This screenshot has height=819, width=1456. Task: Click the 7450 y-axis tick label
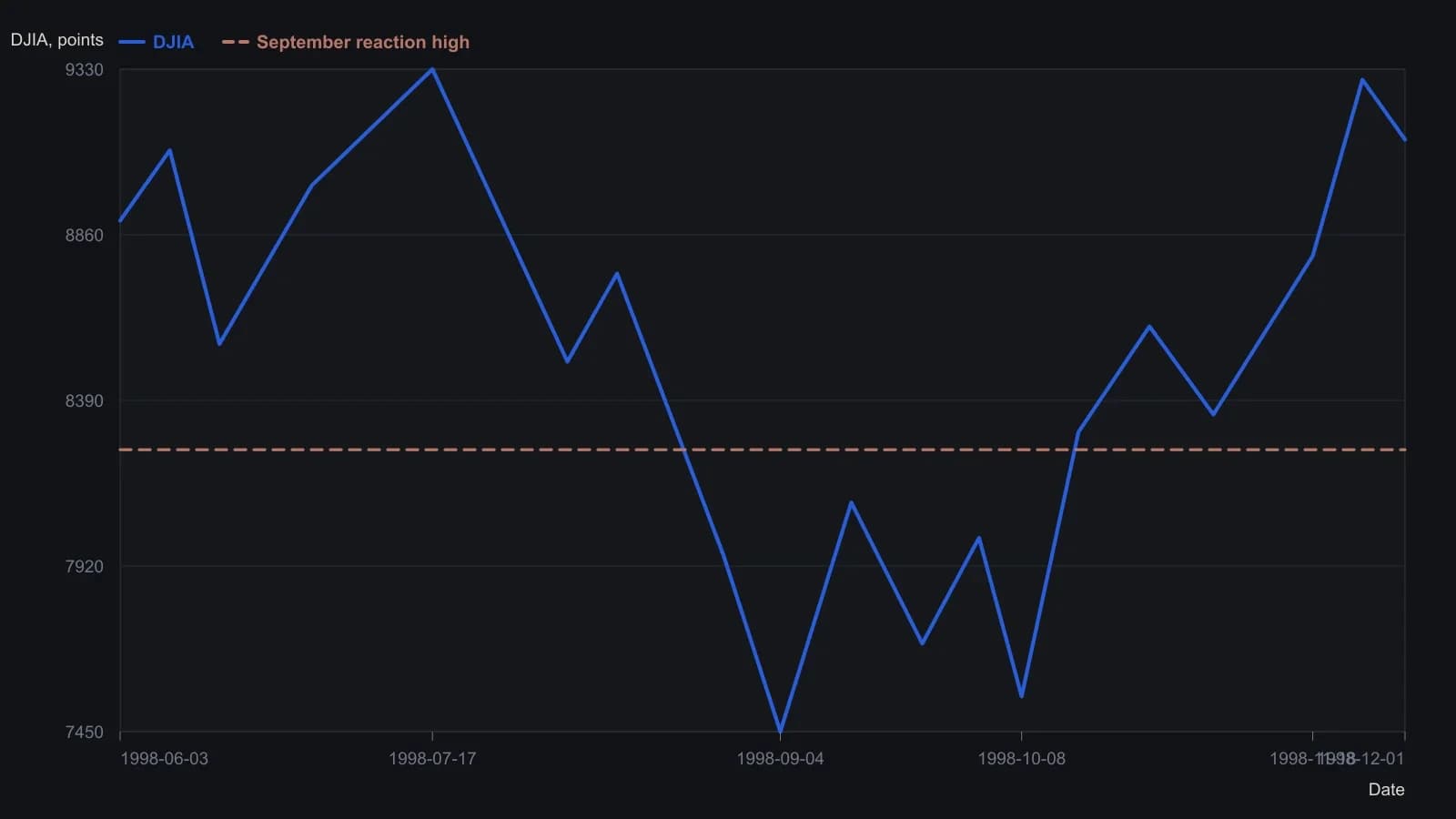(85, 733)
